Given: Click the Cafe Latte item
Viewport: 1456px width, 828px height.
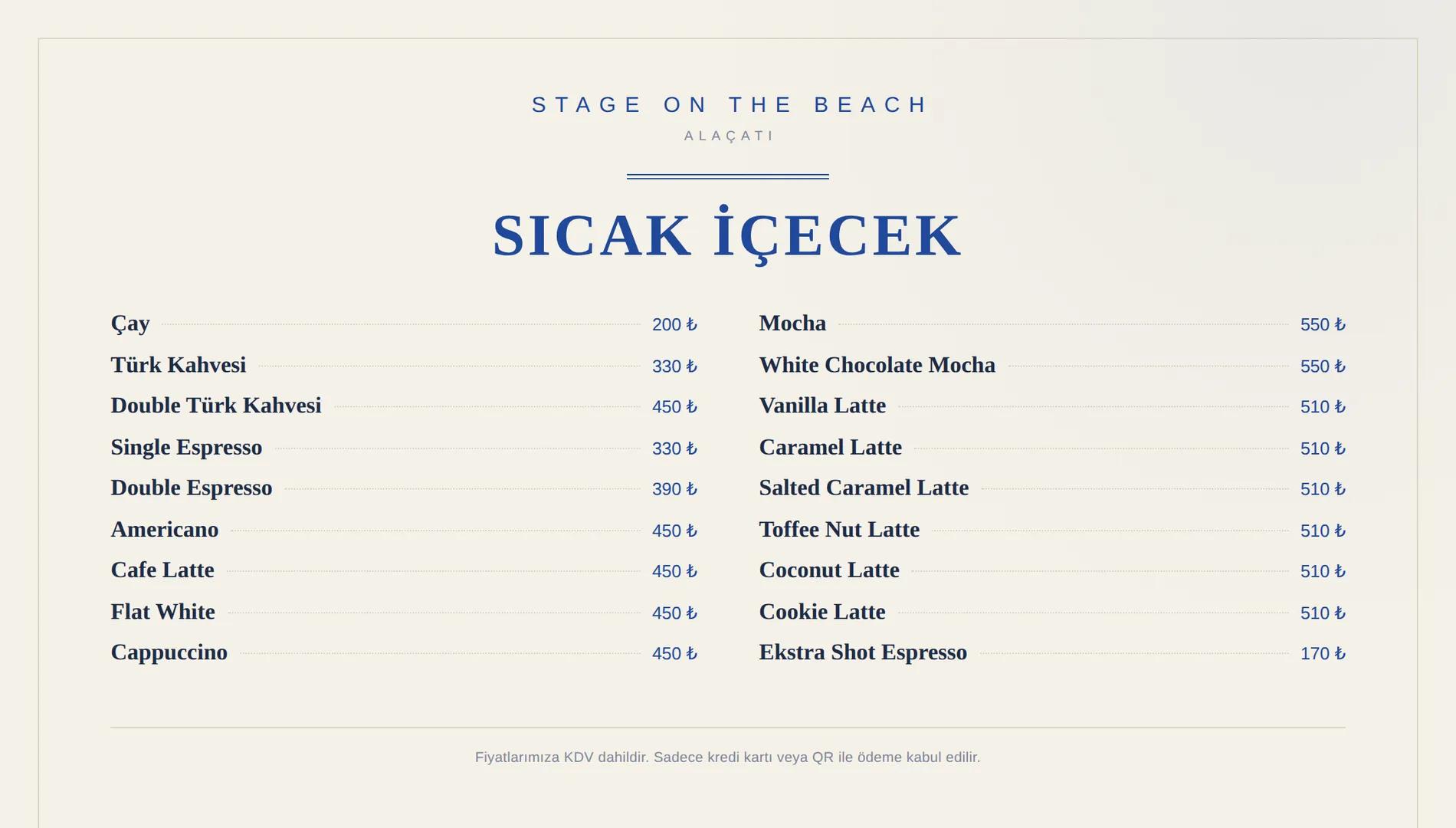Looking at the screenshot, I should coord(162,570).
